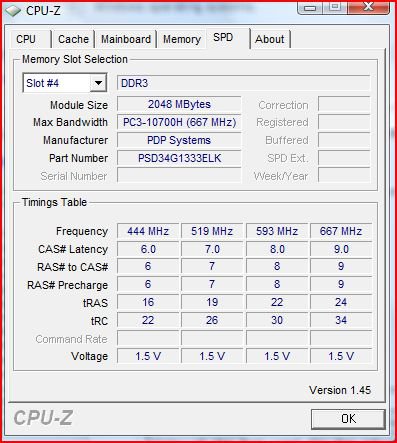Click the DDR3 memory type field
The height and width of the screenshot is (443, 397).
click(244, 83)
